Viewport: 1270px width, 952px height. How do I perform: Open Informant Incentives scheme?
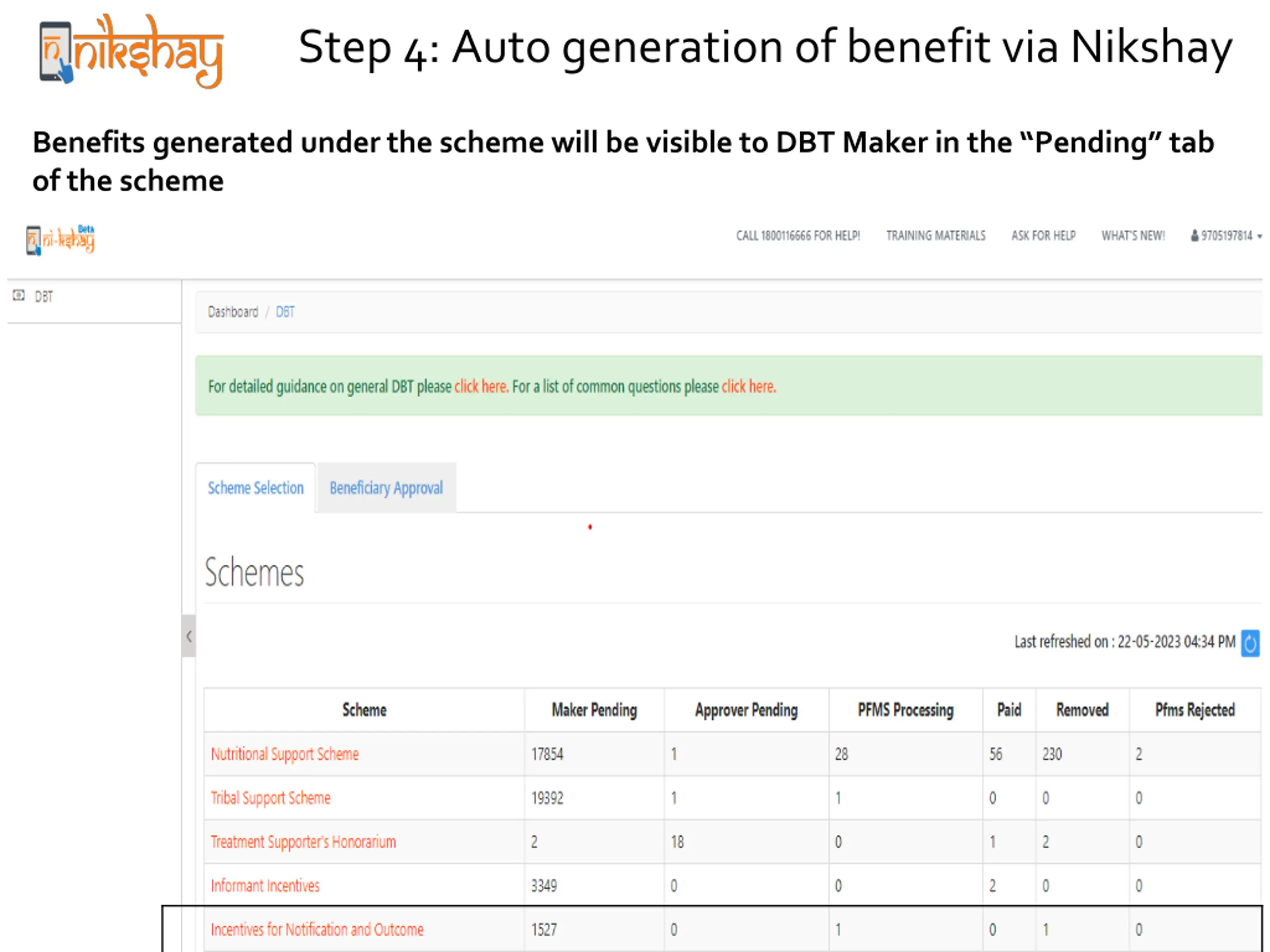[x=265, y=886]
